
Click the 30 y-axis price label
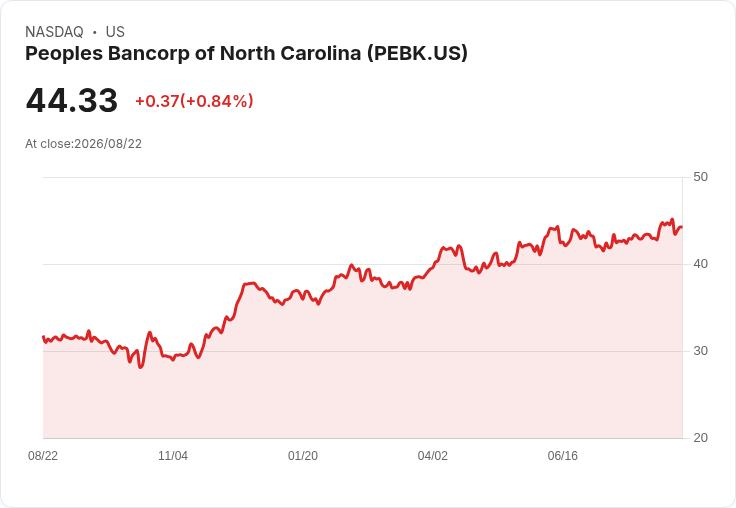click(x=700, y=351)
